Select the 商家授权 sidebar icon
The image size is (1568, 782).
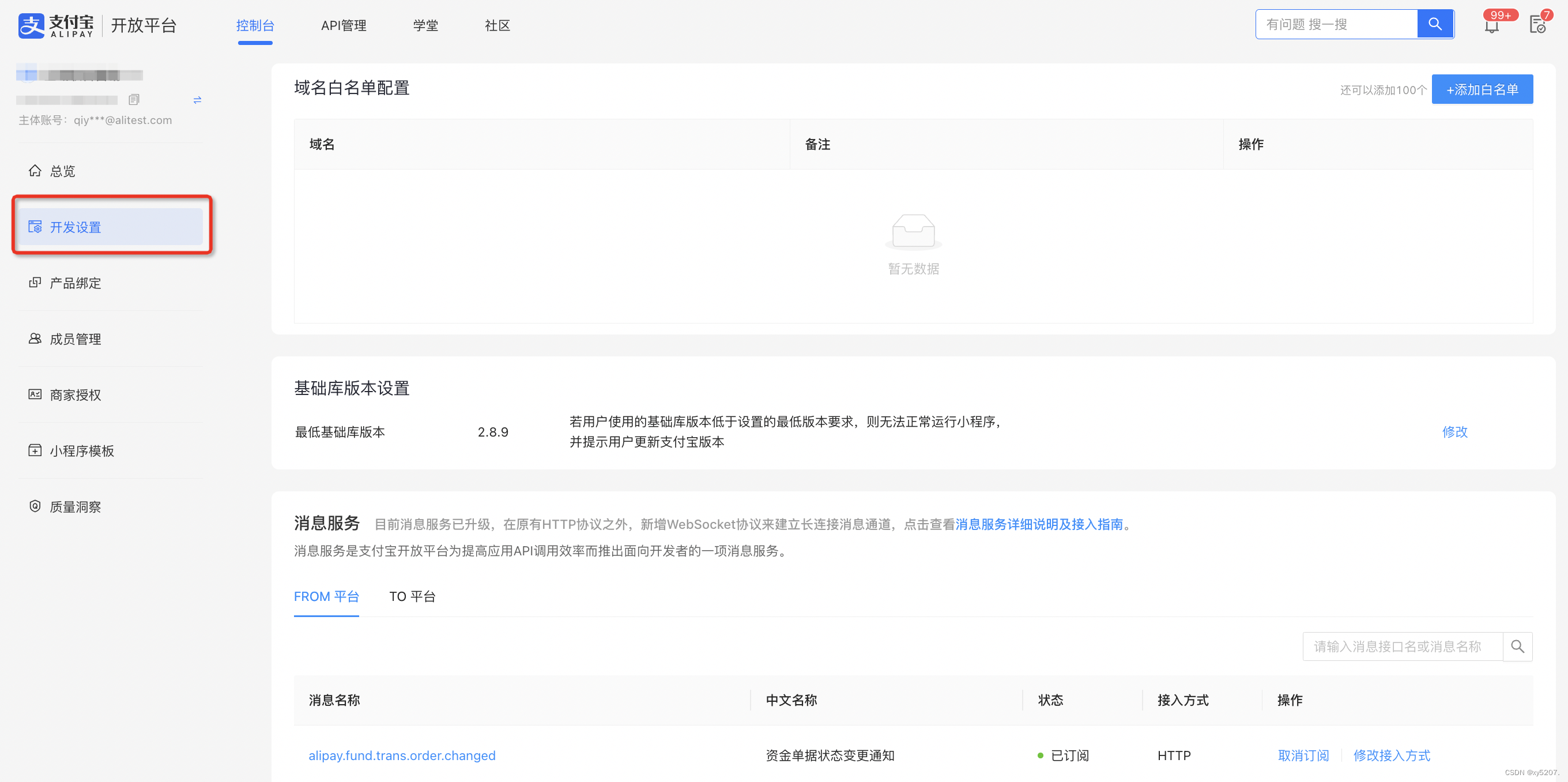click(35, 394)
